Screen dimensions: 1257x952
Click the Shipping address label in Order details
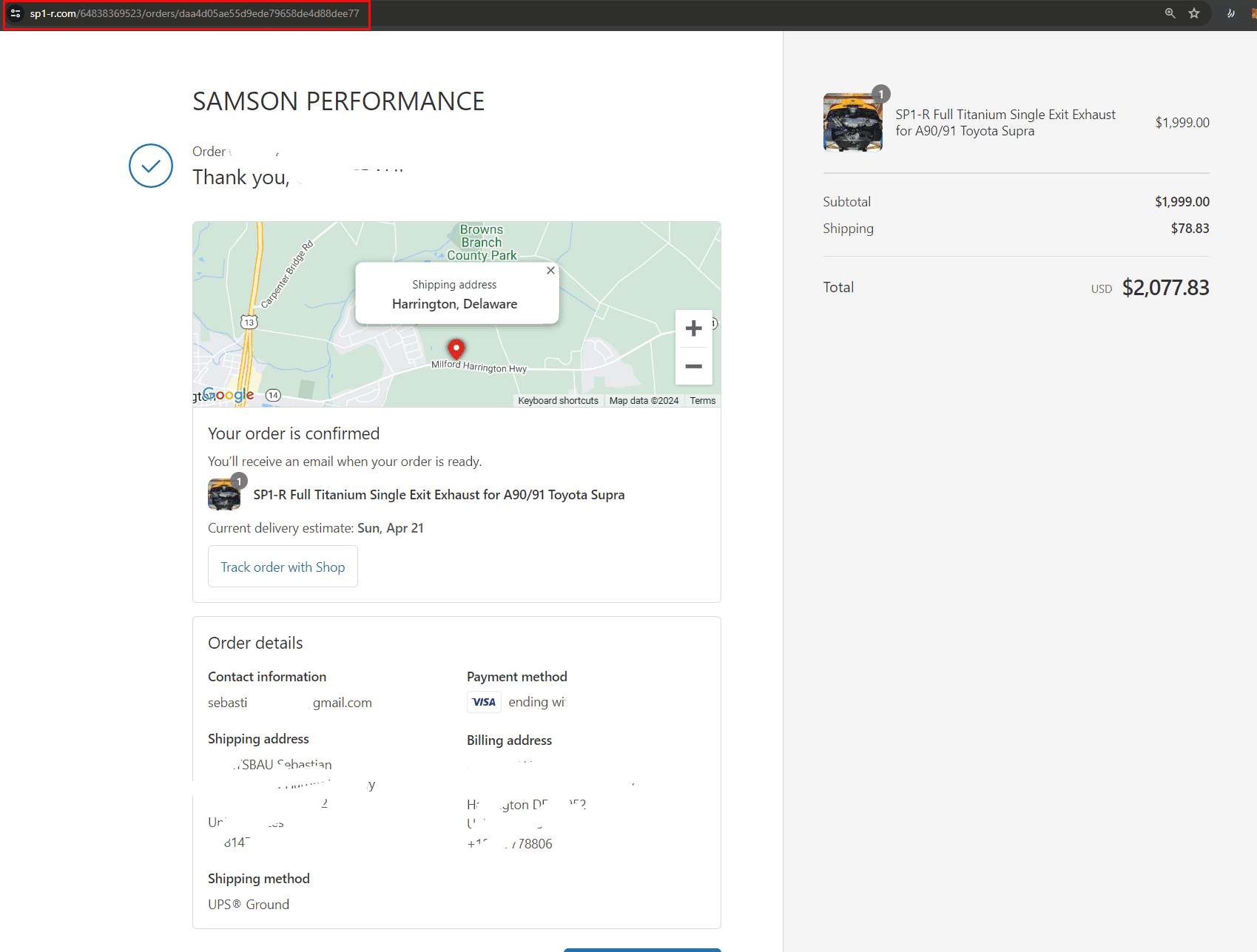pos(258,739)
